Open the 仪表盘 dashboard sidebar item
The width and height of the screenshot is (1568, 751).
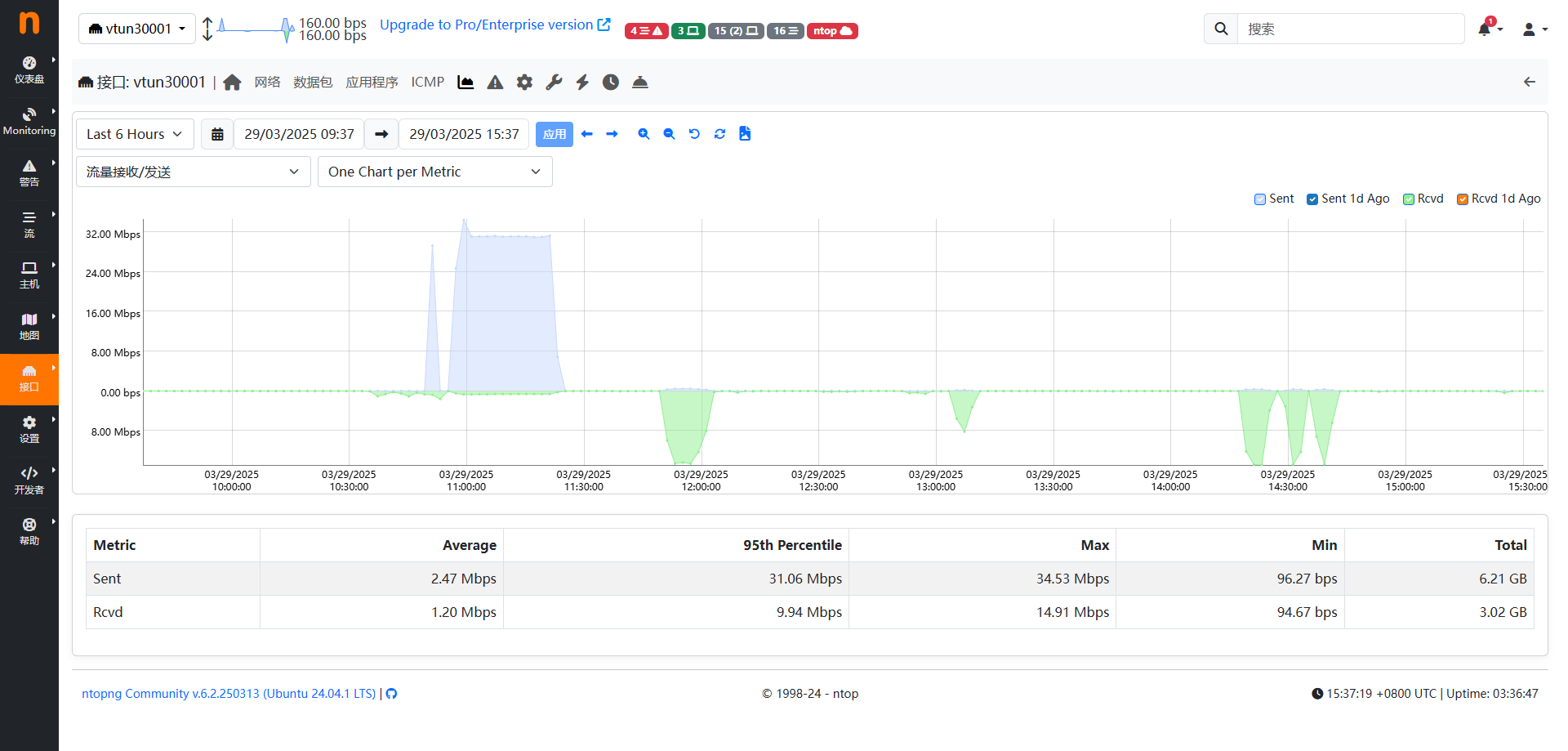pos(29,70)
